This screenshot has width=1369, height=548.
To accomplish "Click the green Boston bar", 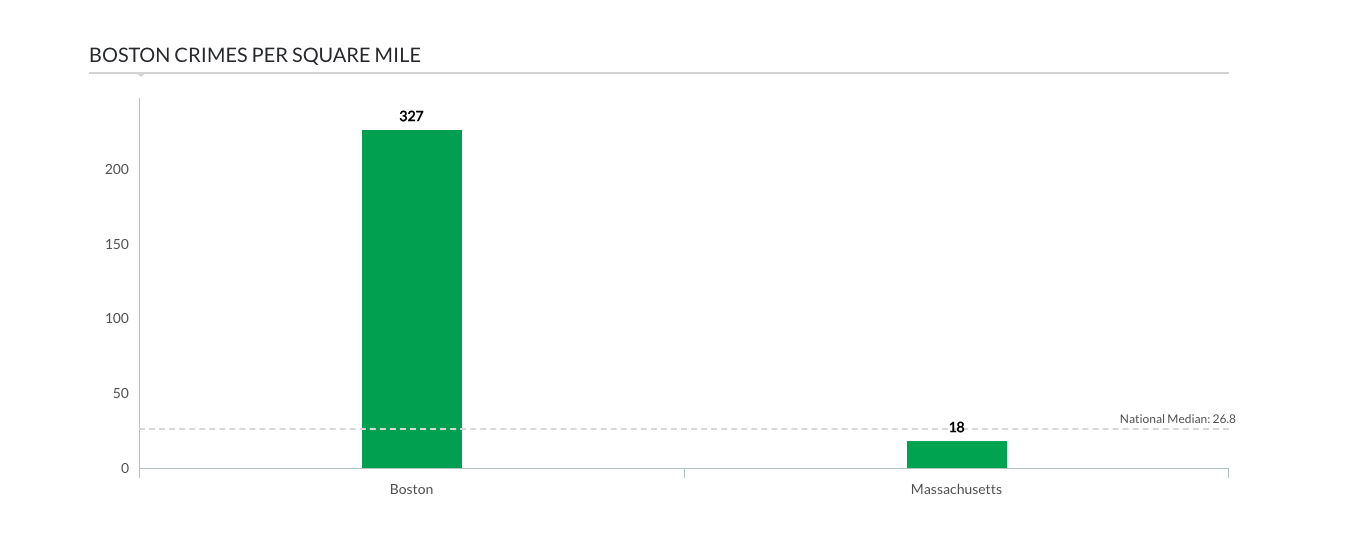I will pyautogui.click(x=411, y=298).
